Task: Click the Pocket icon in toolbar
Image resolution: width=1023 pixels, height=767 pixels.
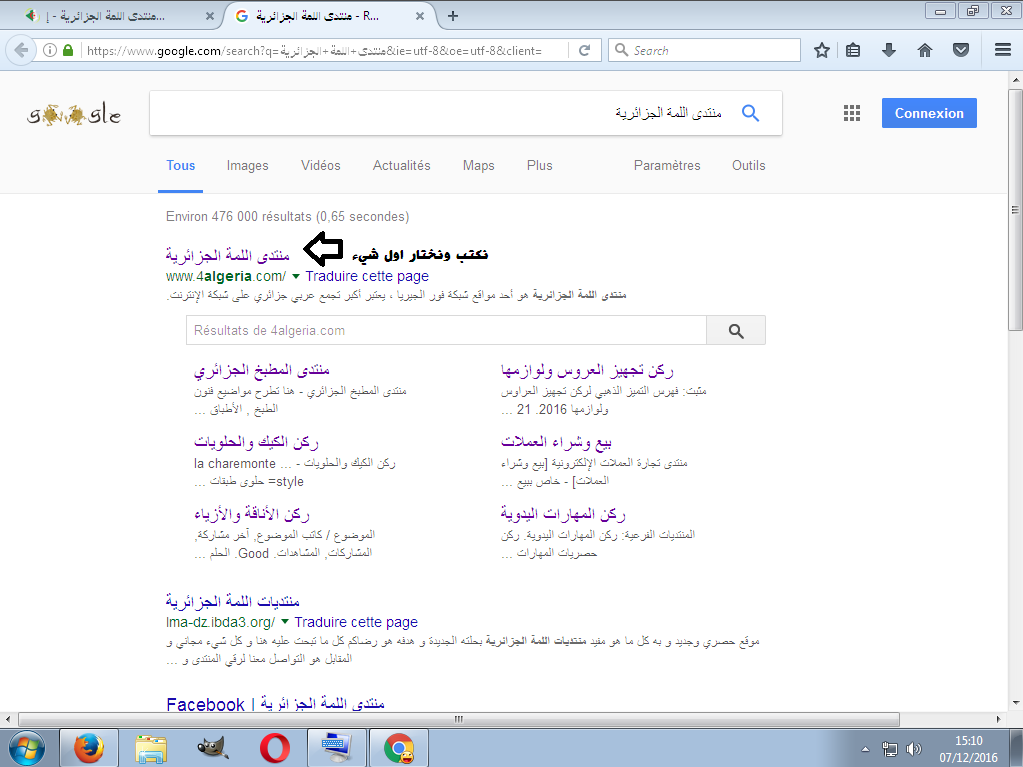Action: coord(960,50)
